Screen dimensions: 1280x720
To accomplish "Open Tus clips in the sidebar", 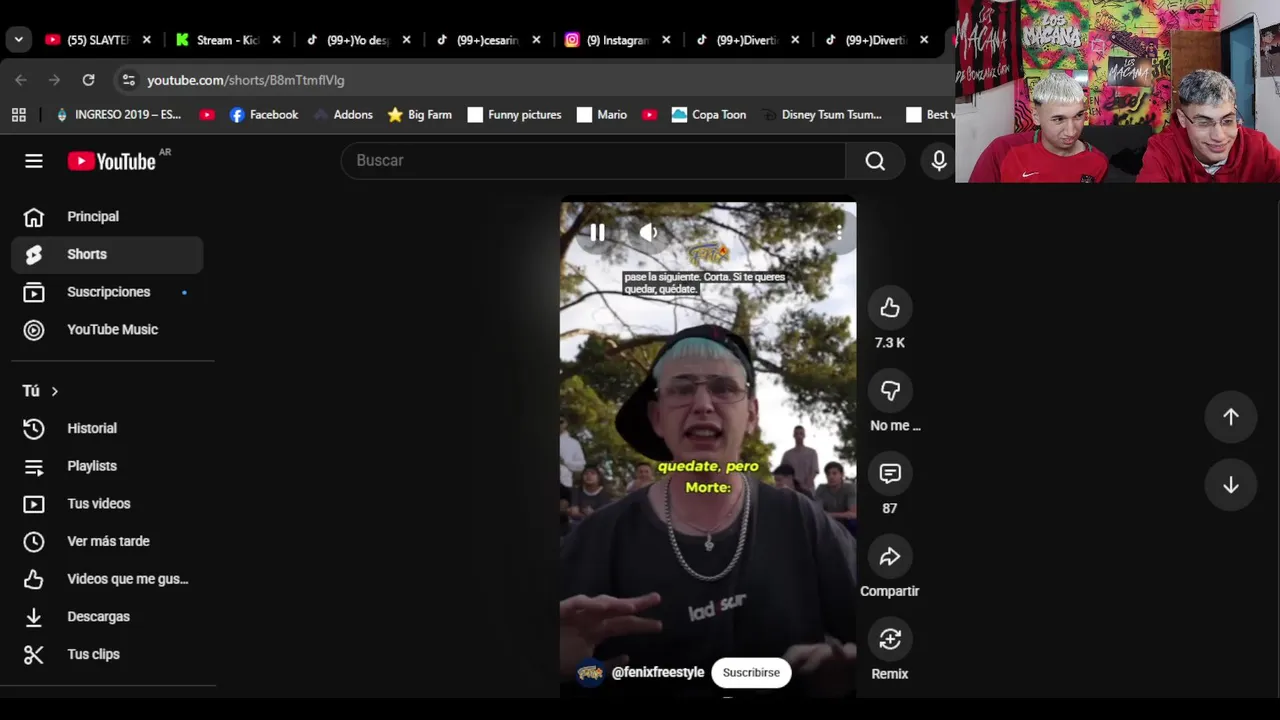I will [x=107, y=654].
